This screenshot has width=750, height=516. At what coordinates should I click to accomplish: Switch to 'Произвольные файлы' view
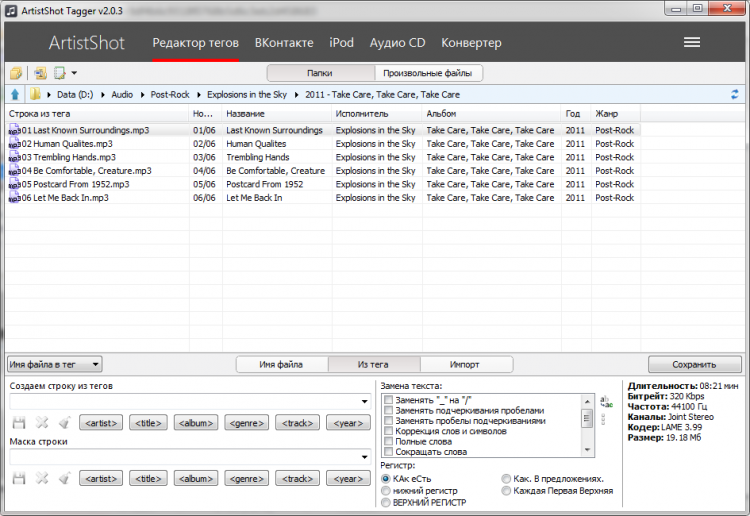[x=428, y=73]
